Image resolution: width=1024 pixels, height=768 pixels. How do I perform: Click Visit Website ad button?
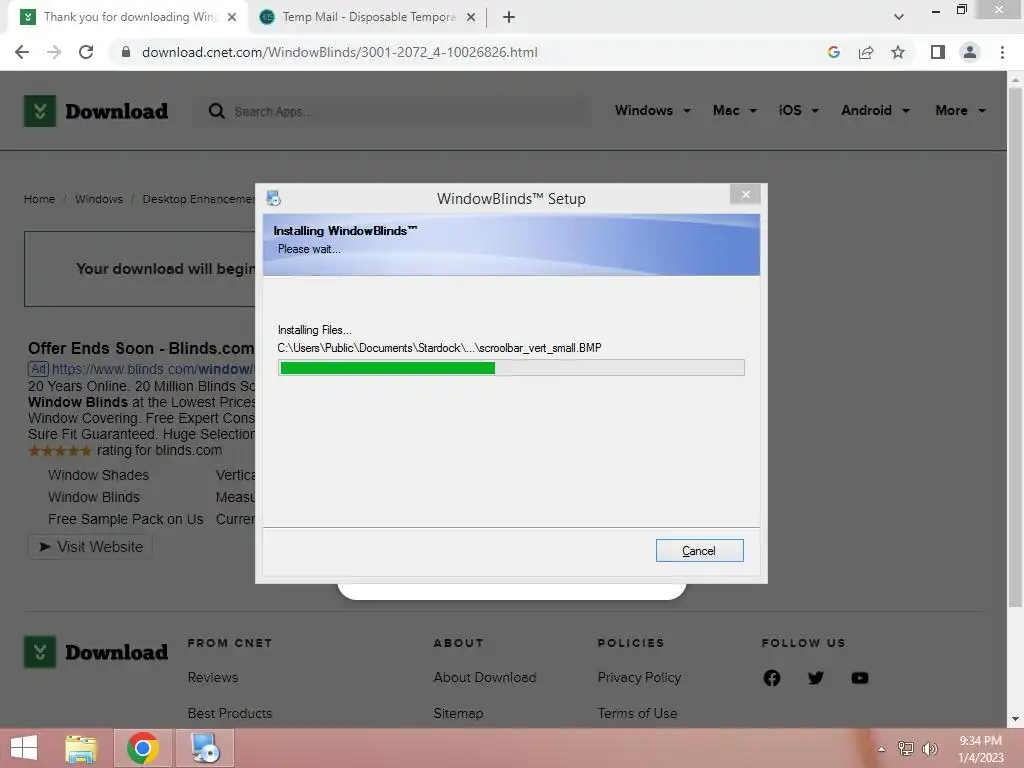tap(91, 547)
